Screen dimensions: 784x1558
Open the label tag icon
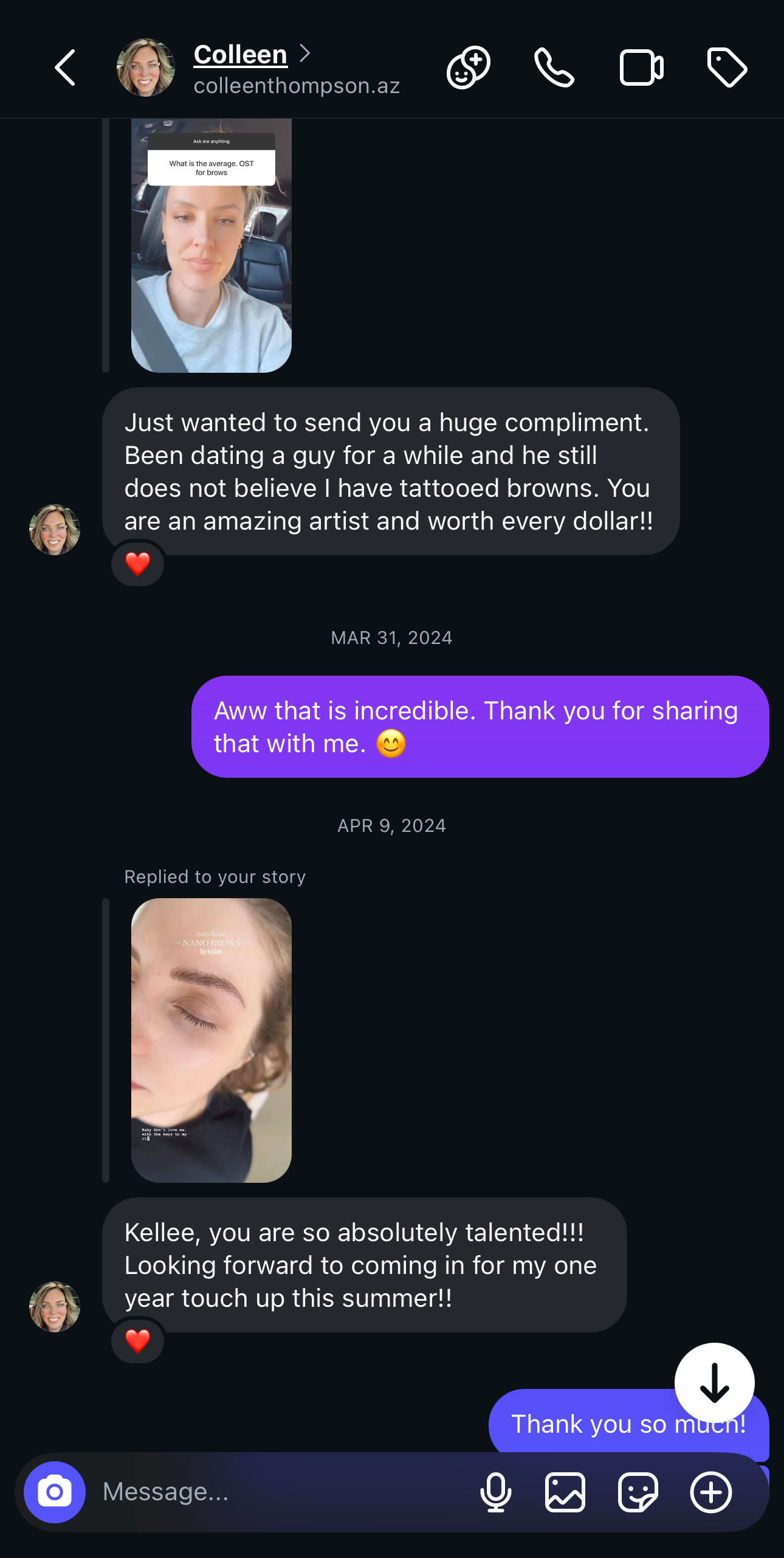pyautogui.click(x=727, y=68)
